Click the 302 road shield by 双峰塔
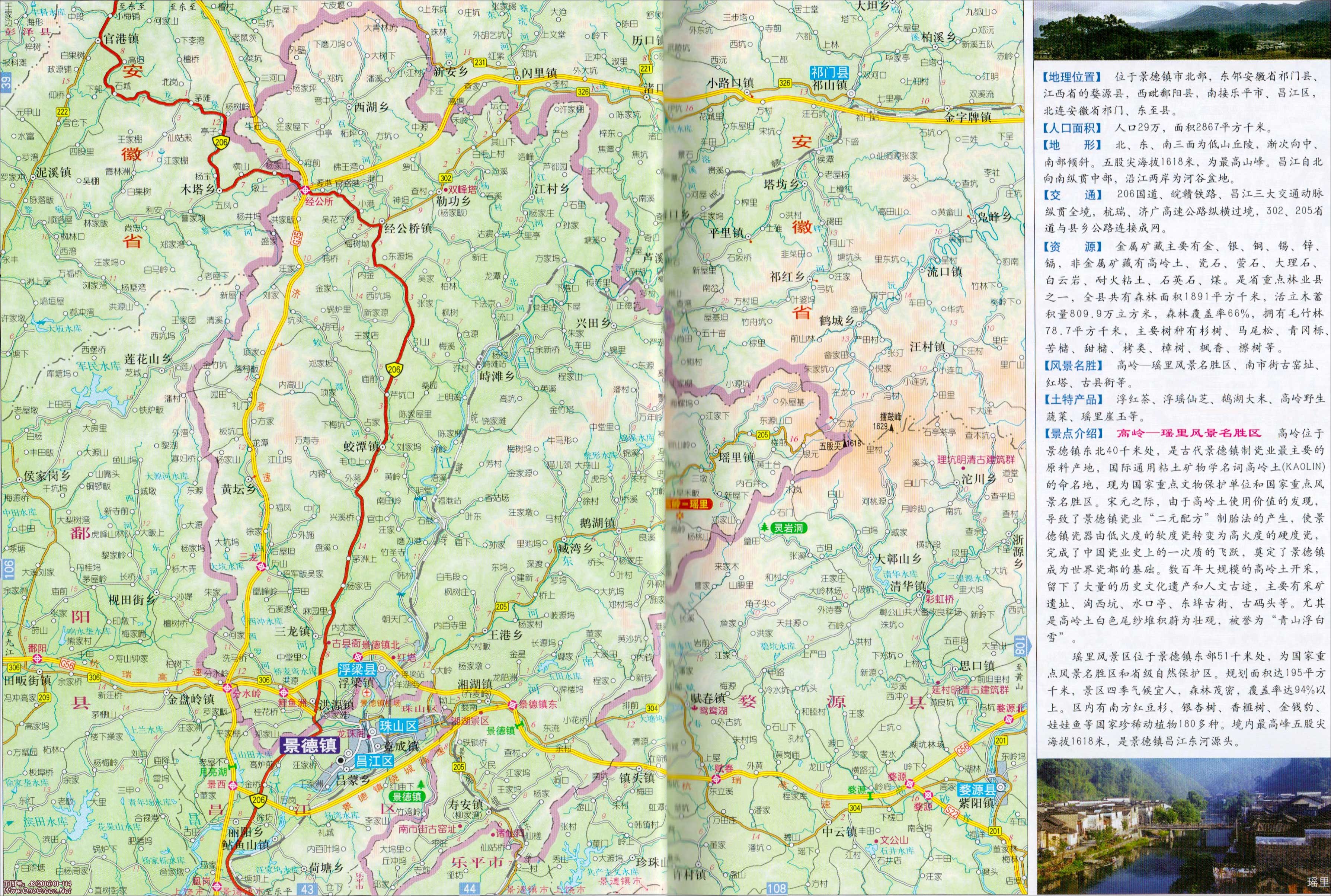1331x896 pixels. (445, 179)
